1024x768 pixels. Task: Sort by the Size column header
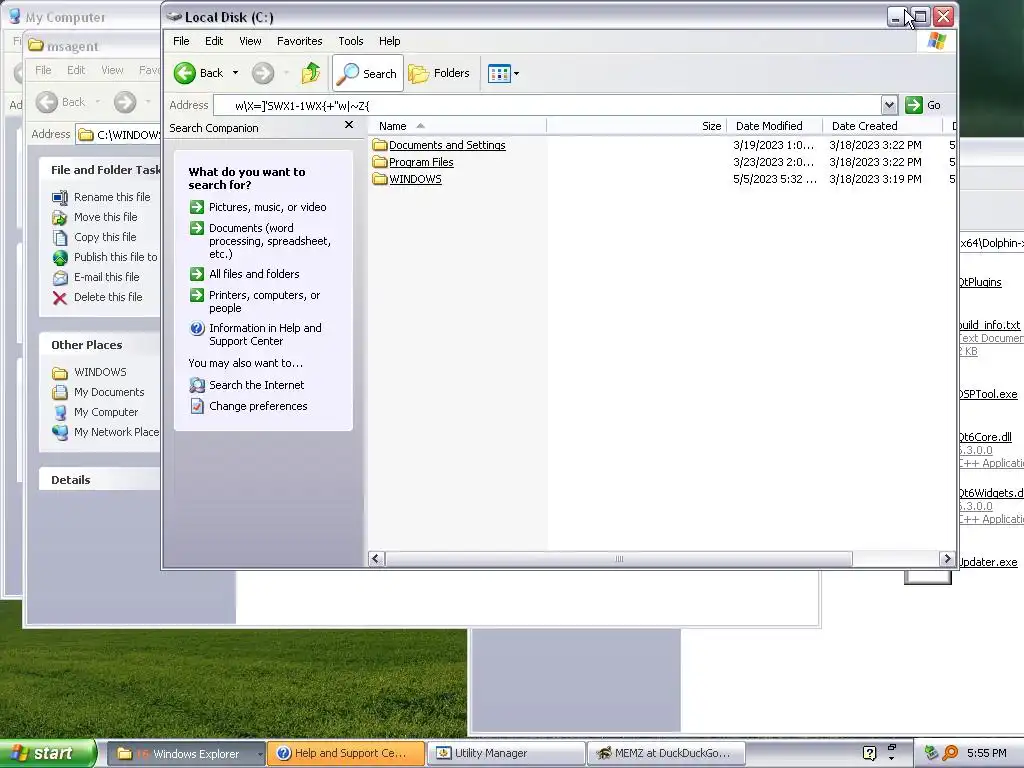(x=637, y=126)
